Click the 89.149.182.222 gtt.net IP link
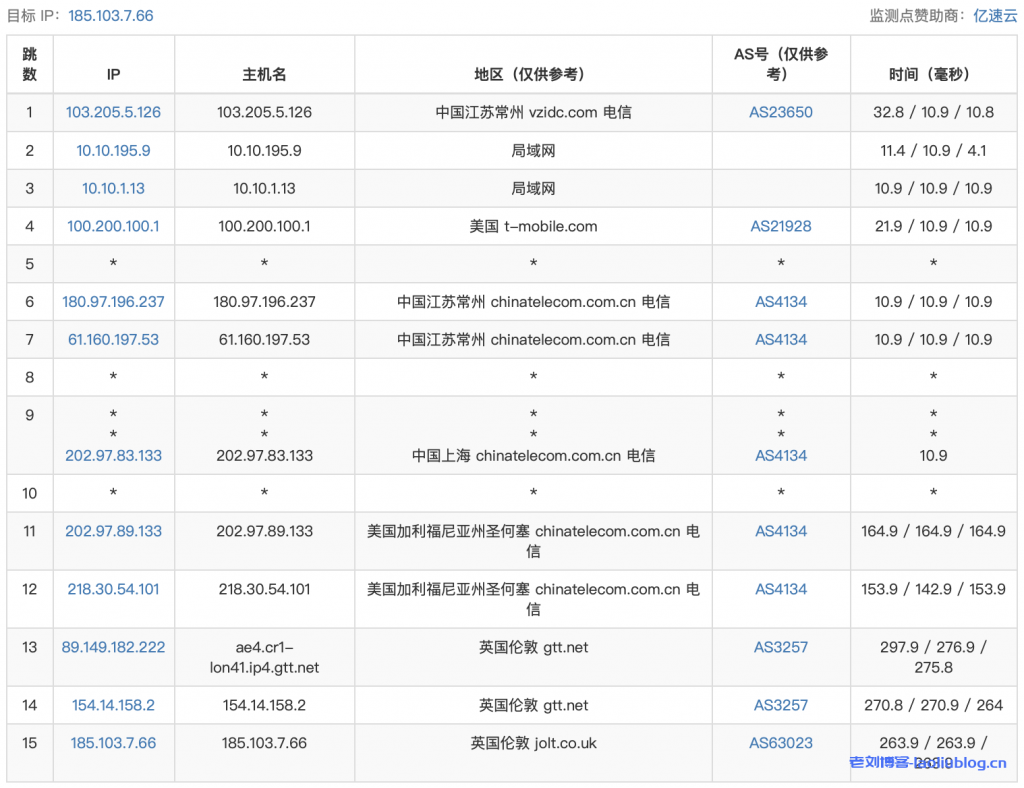 [x=113, y=647]
